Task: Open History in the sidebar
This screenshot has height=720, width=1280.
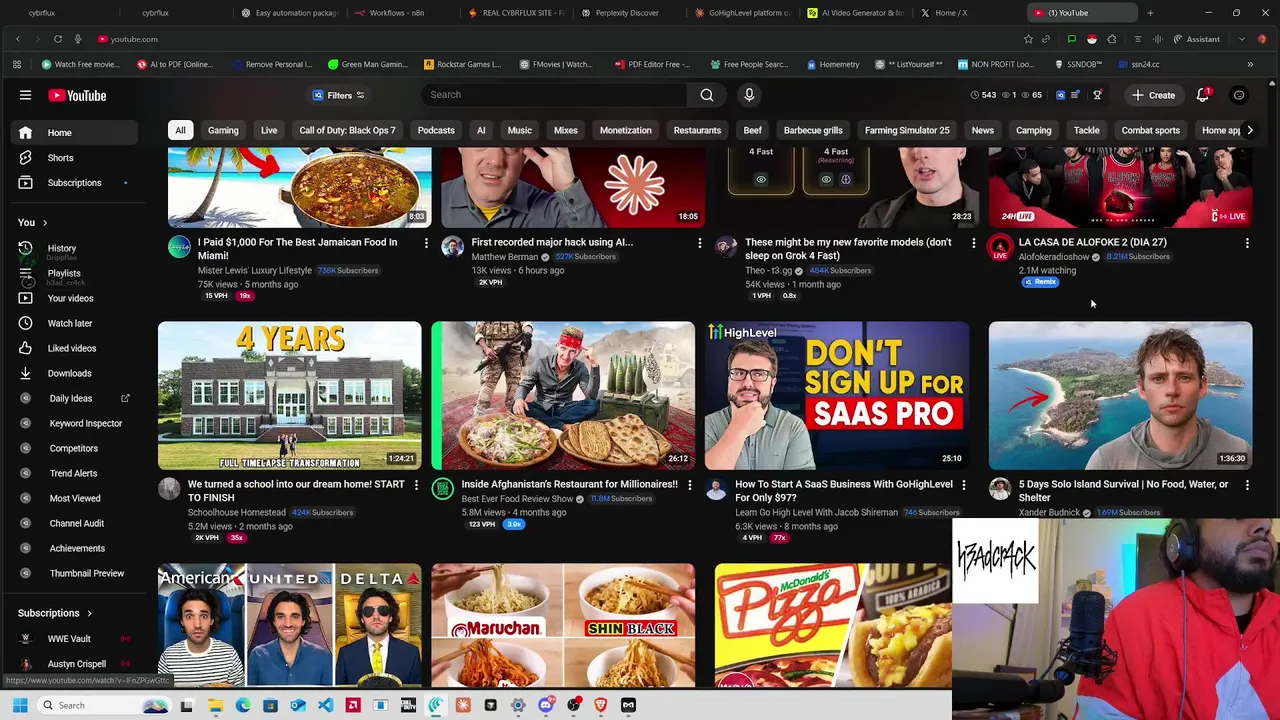Action: (x=61, y=248)
